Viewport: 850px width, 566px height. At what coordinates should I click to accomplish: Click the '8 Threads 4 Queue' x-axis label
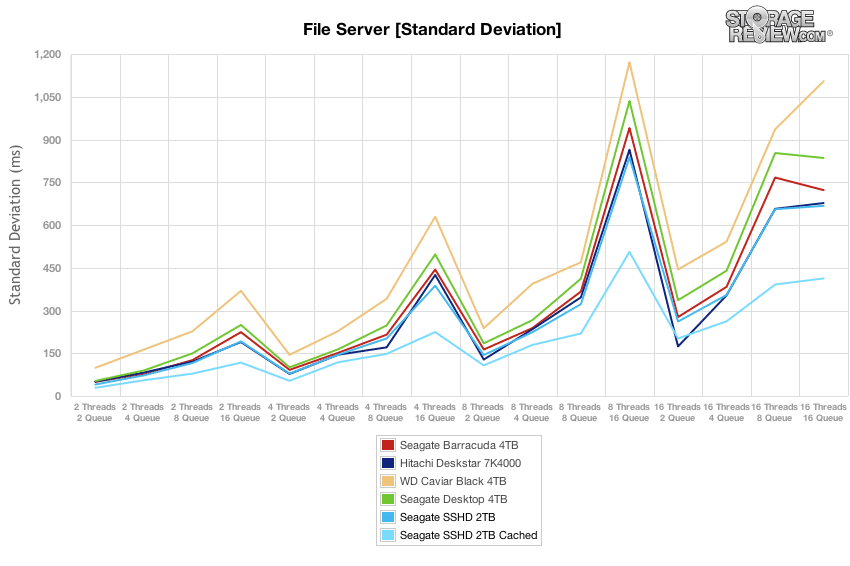531,413
